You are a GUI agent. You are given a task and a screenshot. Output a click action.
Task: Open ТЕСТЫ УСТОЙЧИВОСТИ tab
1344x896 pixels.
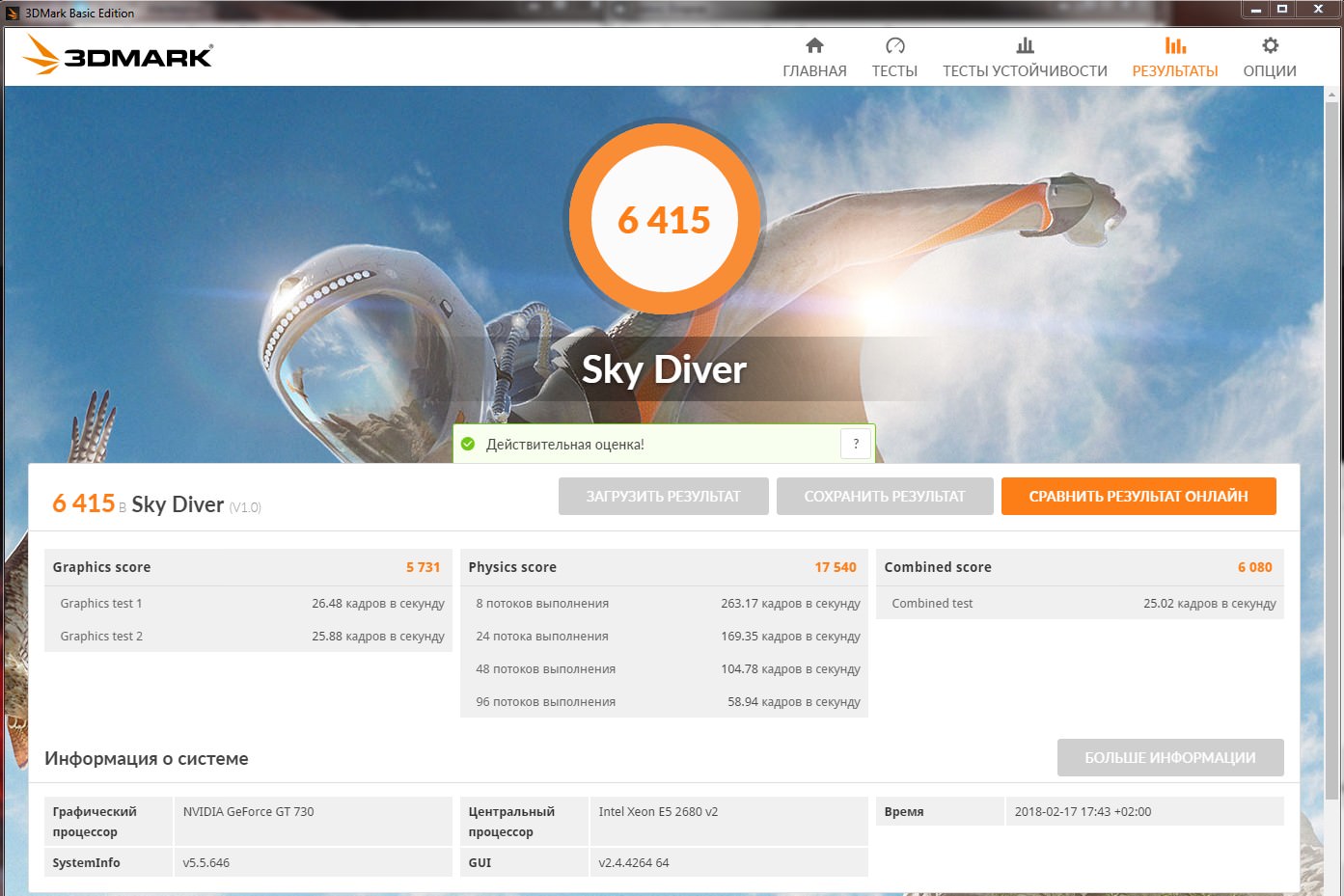click(x=1025, y=58)
